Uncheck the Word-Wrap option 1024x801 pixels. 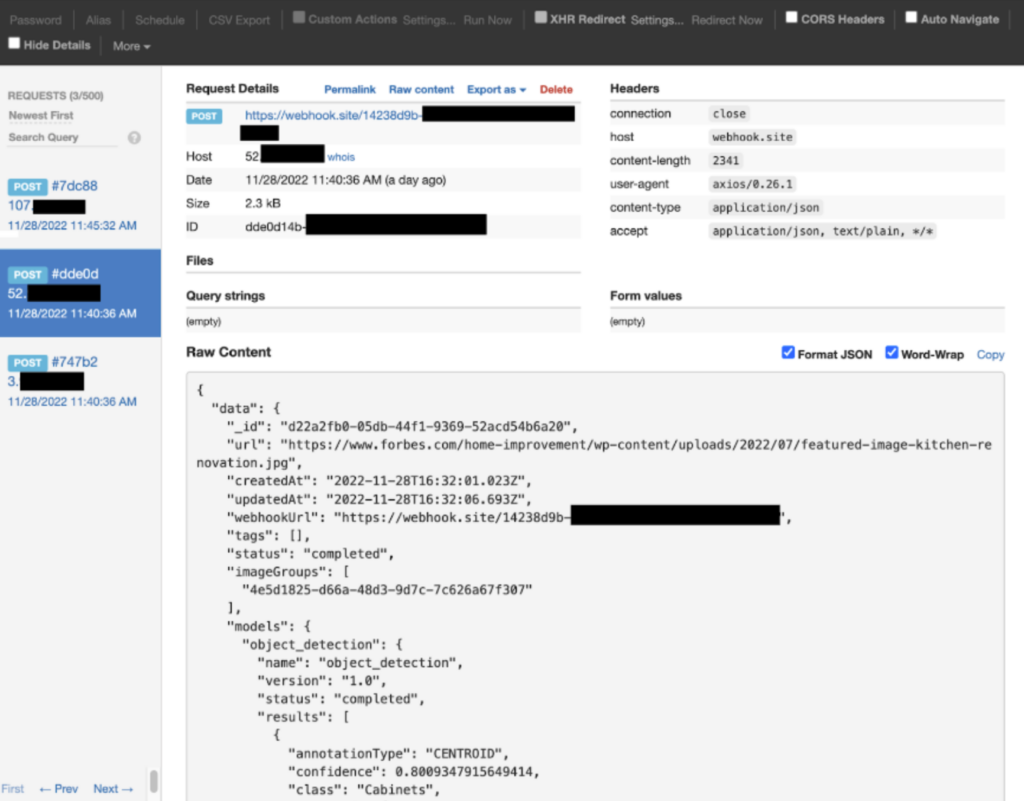[x=891, y=352]
